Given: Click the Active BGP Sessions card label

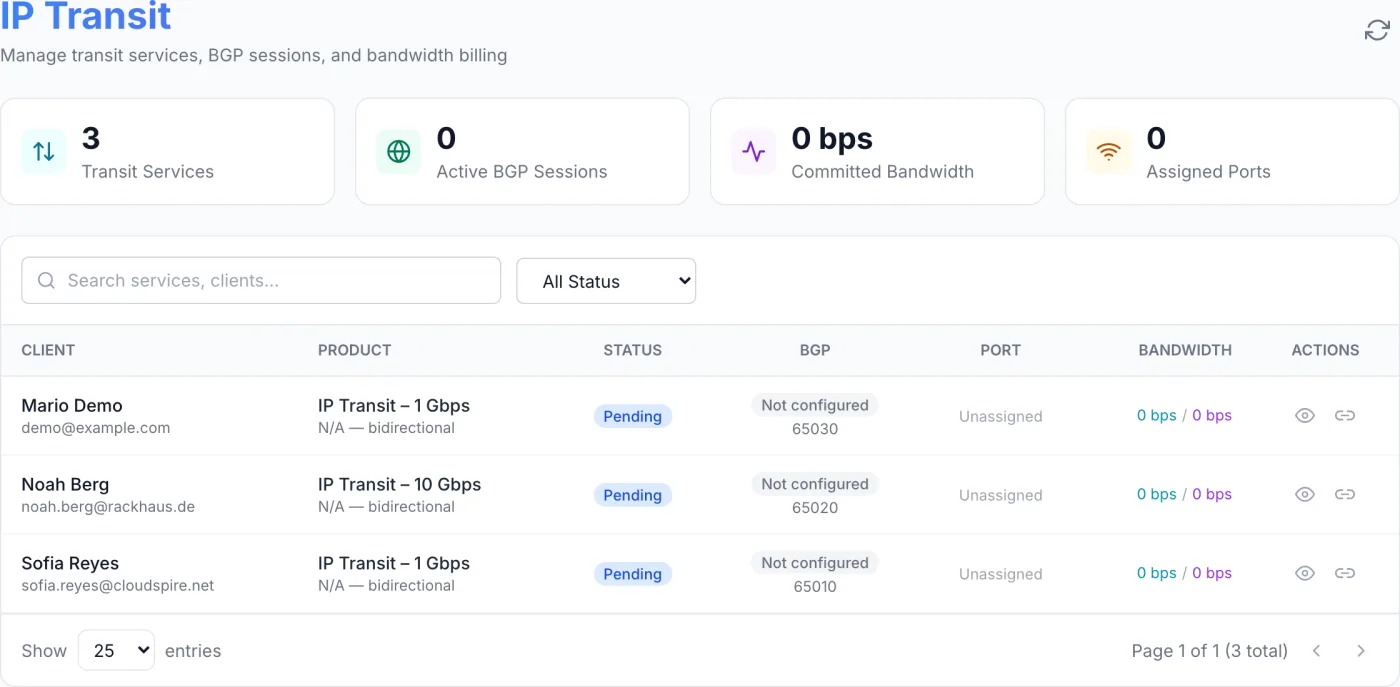Looking at the screenshot, I should (x=522, y=172).
